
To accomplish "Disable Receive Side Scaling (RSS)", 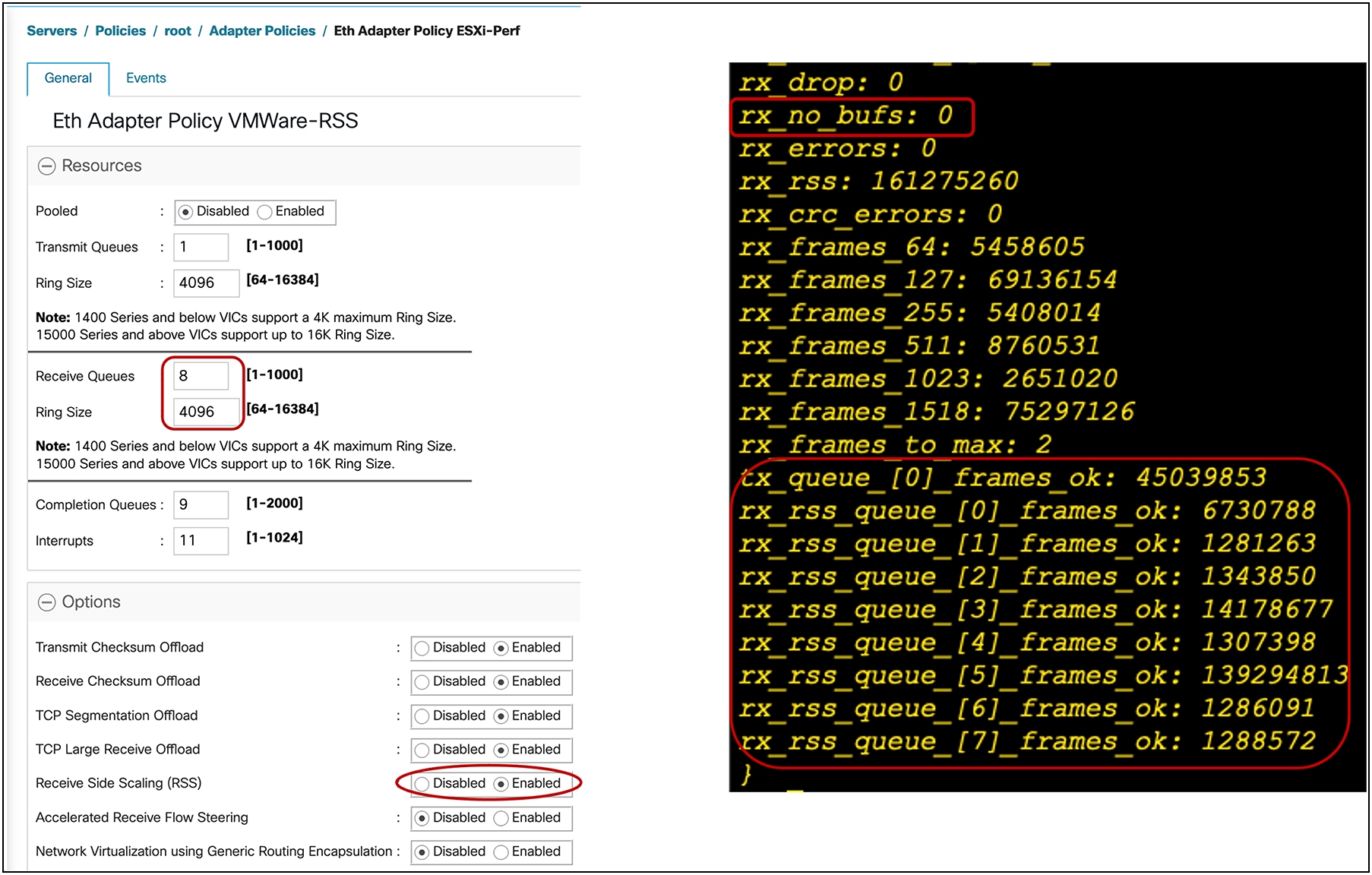I will [422, 784].
